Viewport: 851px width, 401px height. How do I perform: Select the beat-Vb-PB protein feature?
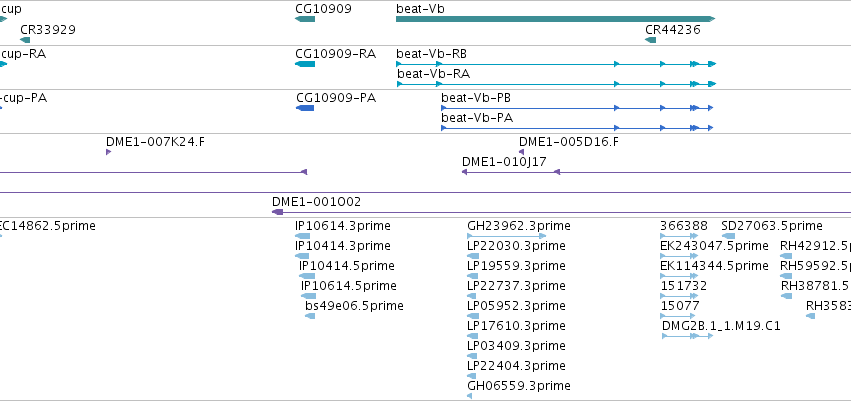click(577, 108)
